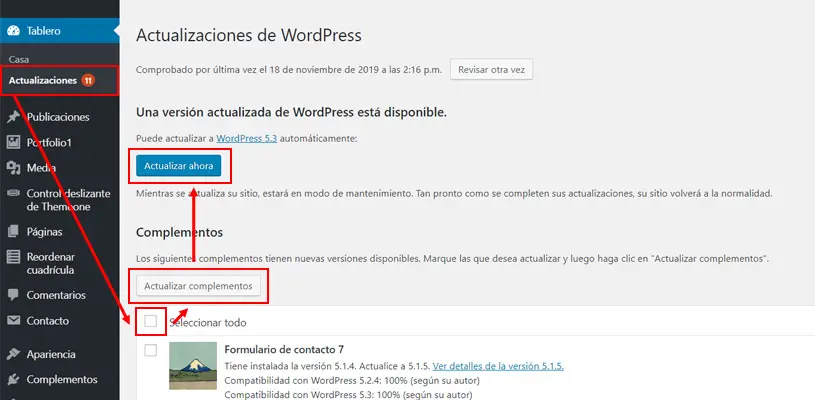Click the Contacto envelope icon
Image resolution: width=815 pixels, height=400 pixels.
tap(14, 321)
